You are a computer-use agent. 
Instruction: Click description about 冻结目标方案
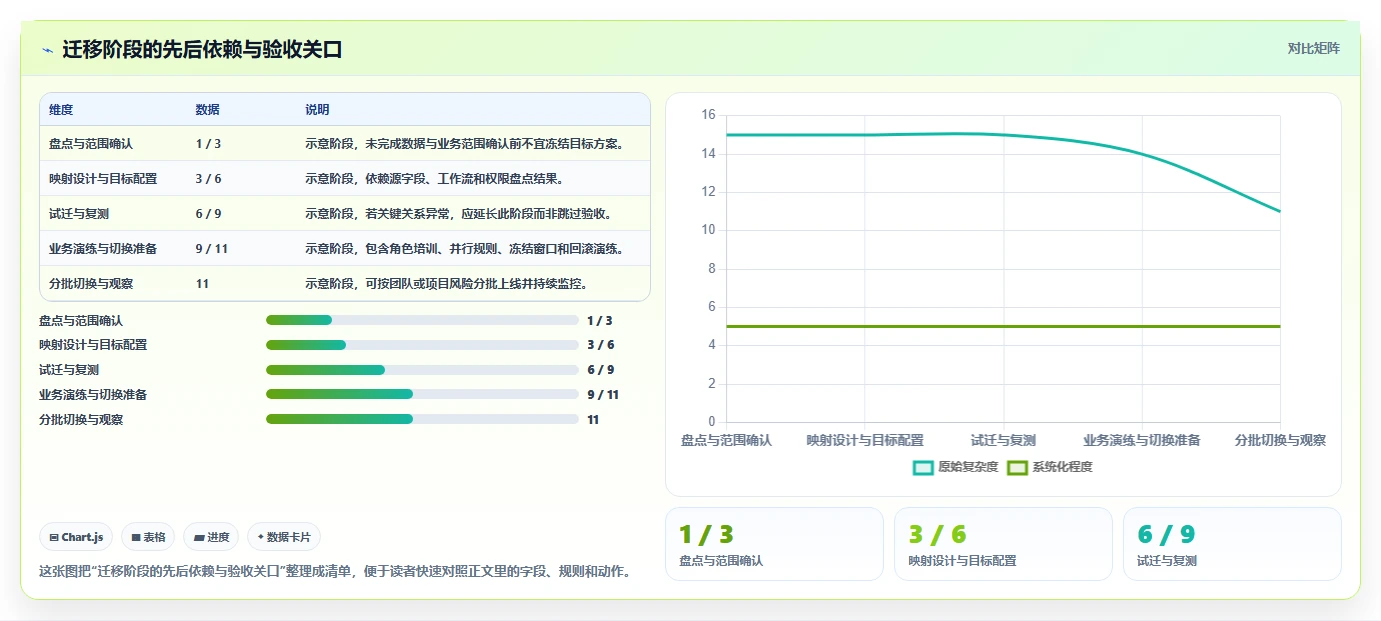465,144
